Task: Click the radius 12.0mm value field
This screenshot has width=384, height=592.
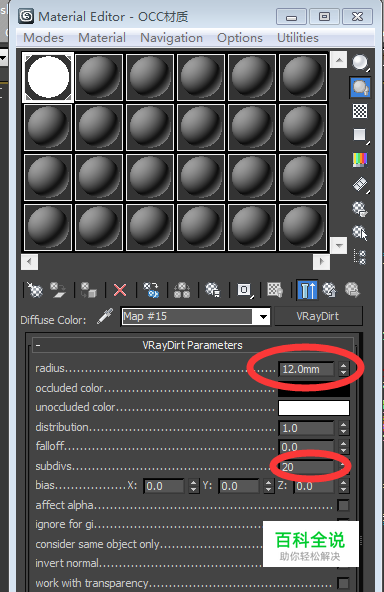Action: (307, 369)
